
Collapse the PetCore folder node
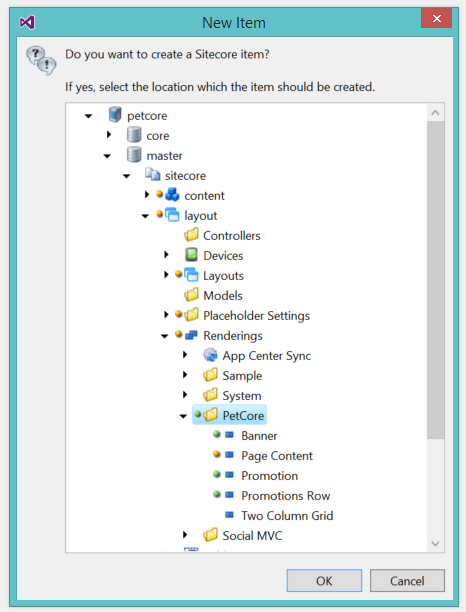click(183, 416)
